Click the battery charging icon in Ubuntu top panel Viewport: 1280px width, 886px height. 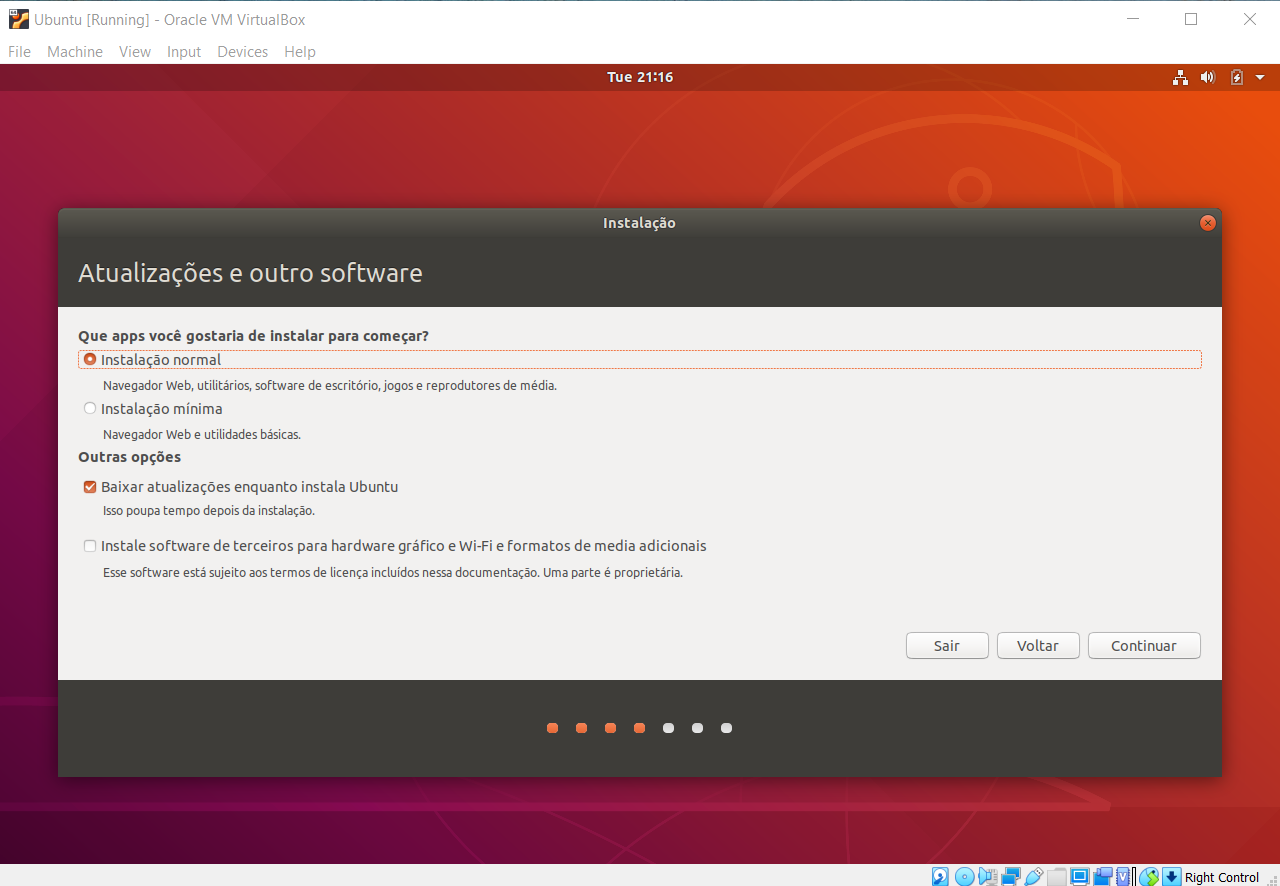coord(1236,77)
